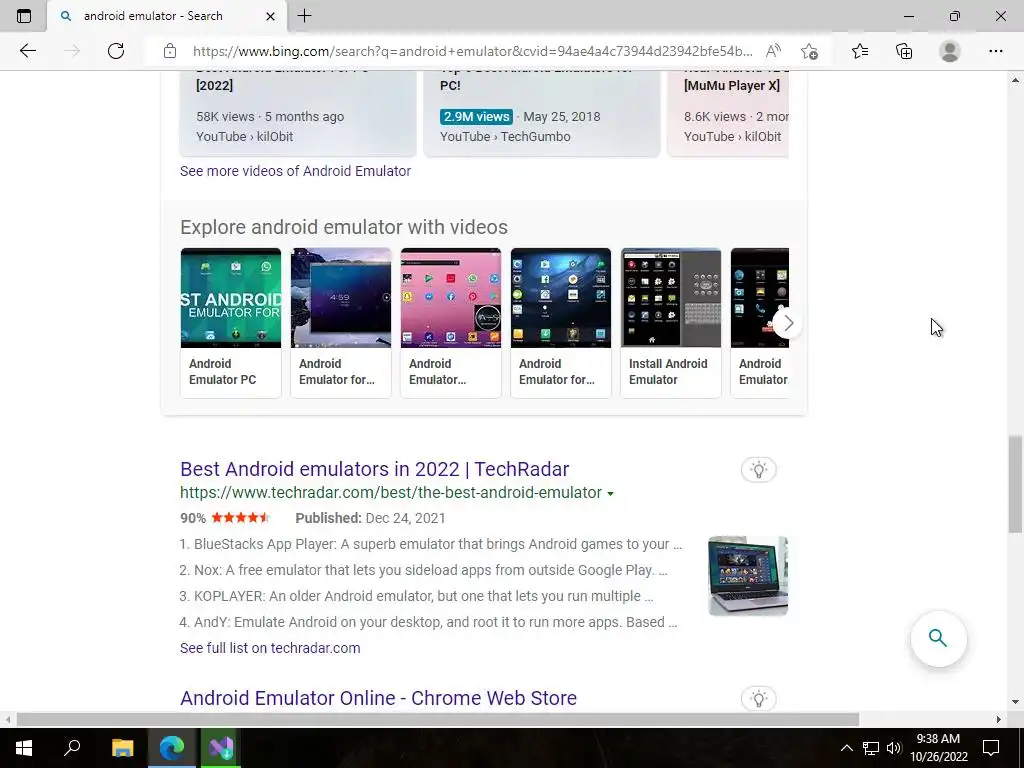The height and width of the screenshot is (768, 1024).
Task: Add this page to favorites
Action: pos(809,51)
